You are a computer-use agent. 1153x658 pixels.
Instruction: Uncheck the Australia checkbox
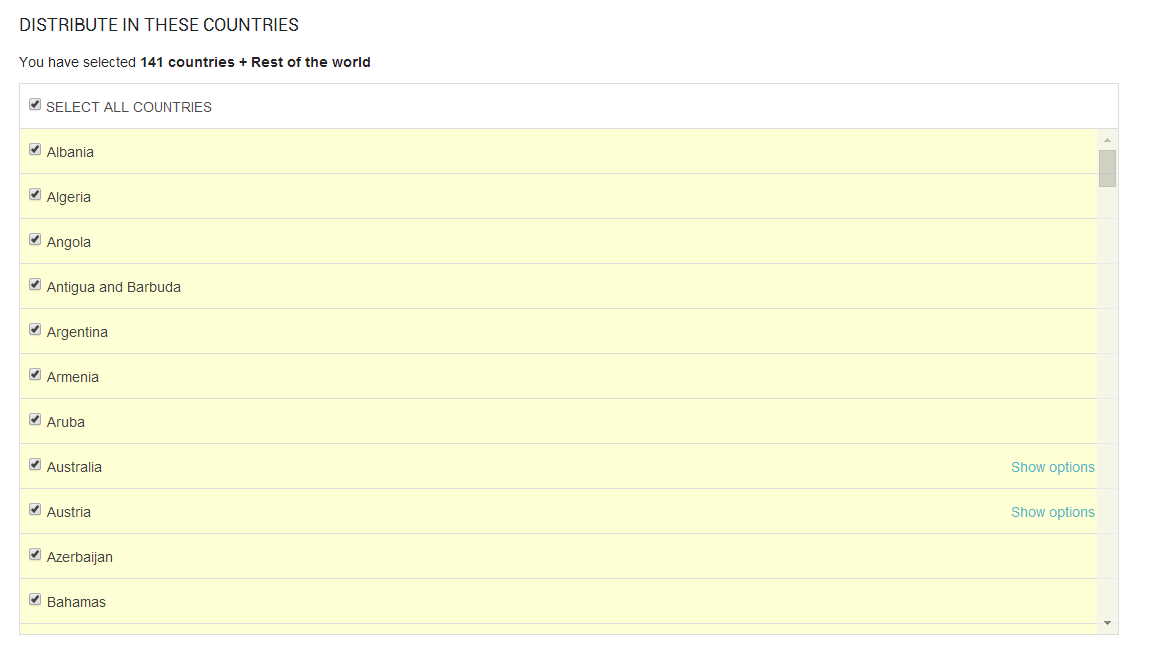35,465
